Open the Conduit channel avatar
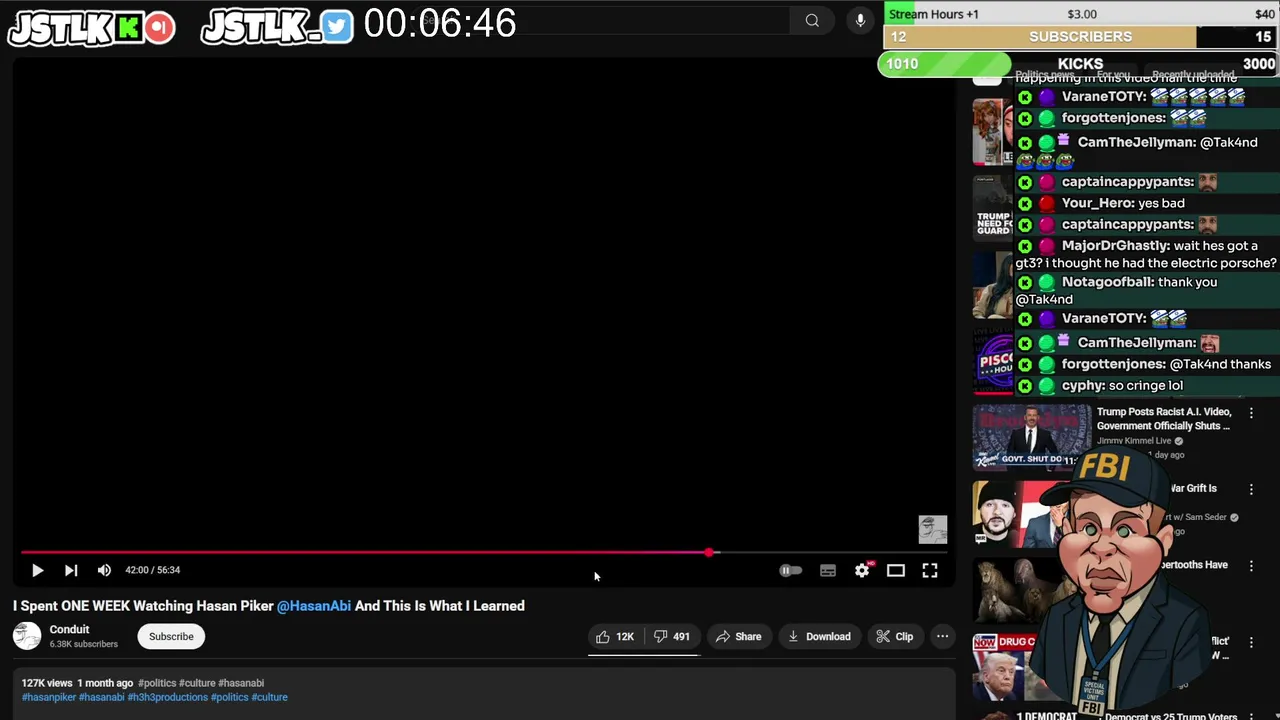The height and width of the screenshot is (720, 1280). pyautogui.click(x=27, y=636)
